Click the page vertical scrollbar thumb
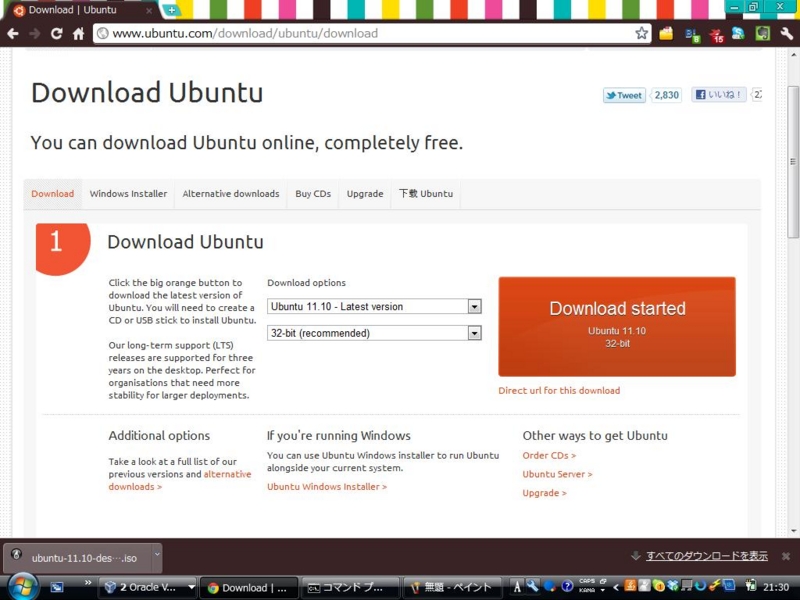The width and height of the screenshot is (800, 600). tap(793, 162)
